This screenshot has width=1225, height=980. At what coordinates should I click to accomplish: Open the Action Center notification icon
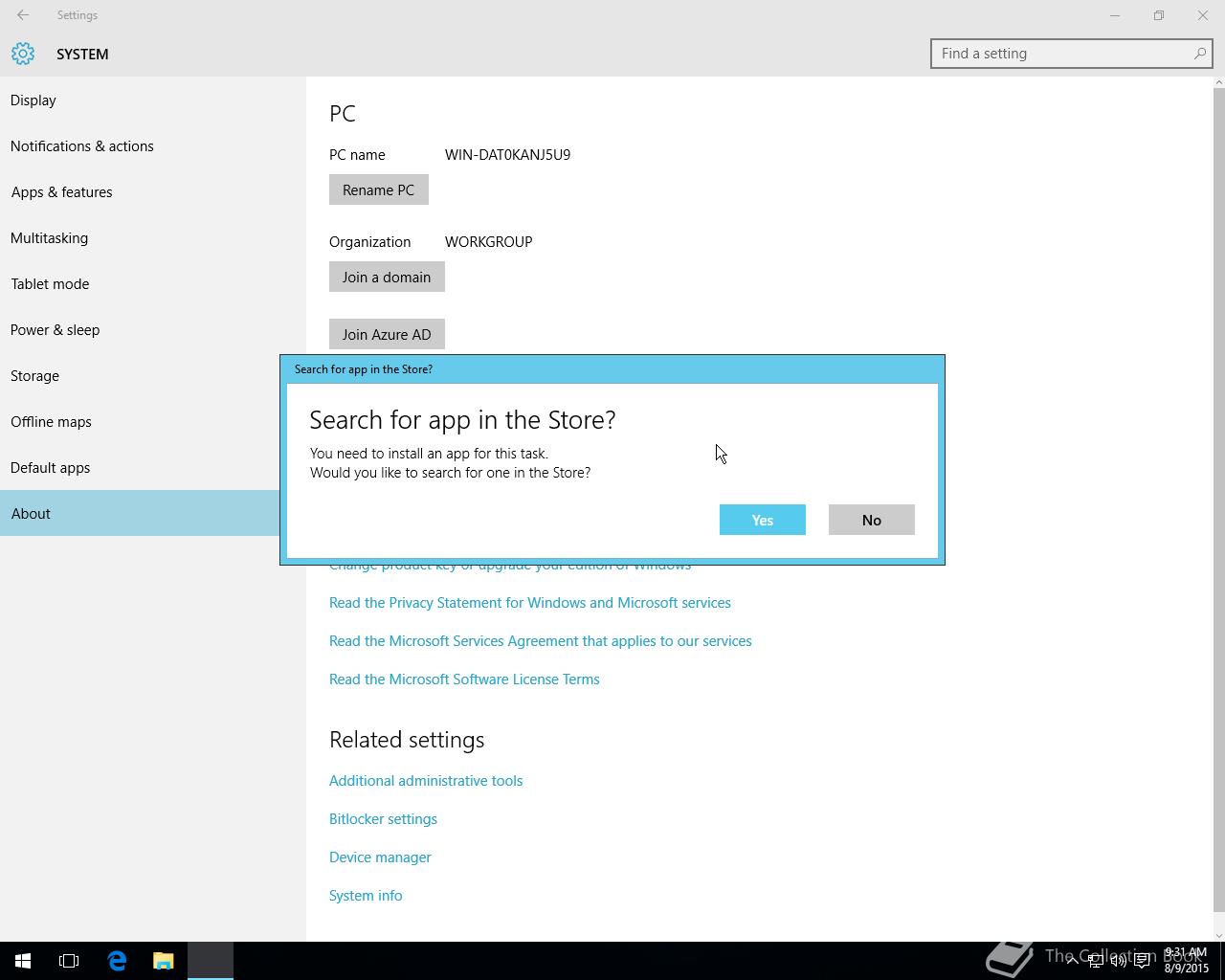pyautogui.click(x=1142, y=961)
